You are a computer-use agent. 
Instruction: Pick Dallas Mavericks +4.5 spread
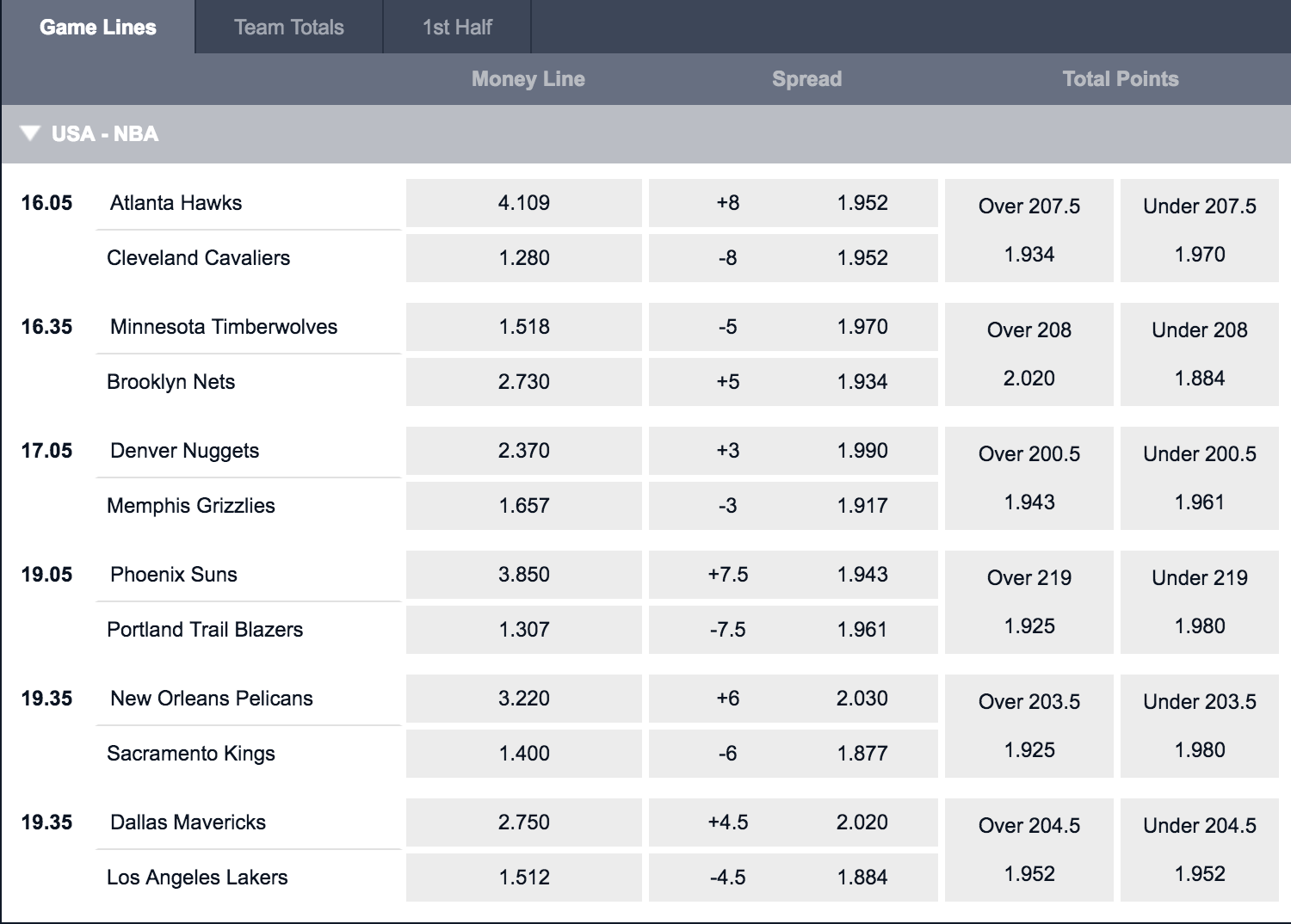pyautogui.click(x=794, y=822)
